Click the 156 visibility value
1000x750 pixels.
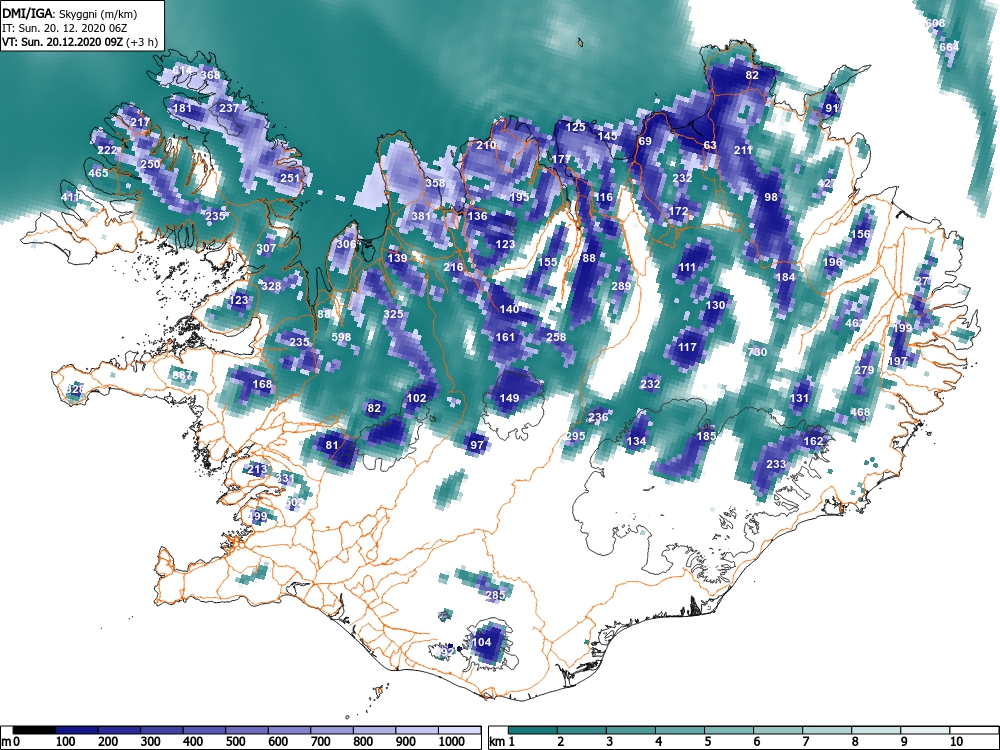pyautogui.click(x=860, y=234)
